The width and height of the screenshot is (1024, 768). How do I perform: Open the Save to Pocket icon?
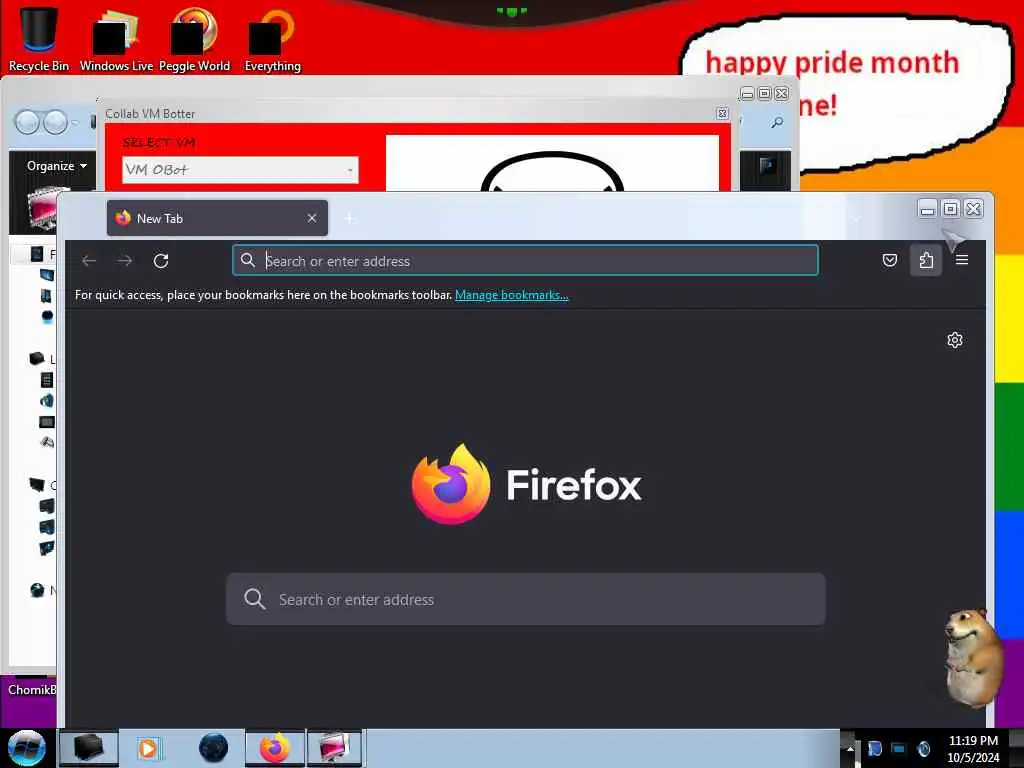click(889, 261)
